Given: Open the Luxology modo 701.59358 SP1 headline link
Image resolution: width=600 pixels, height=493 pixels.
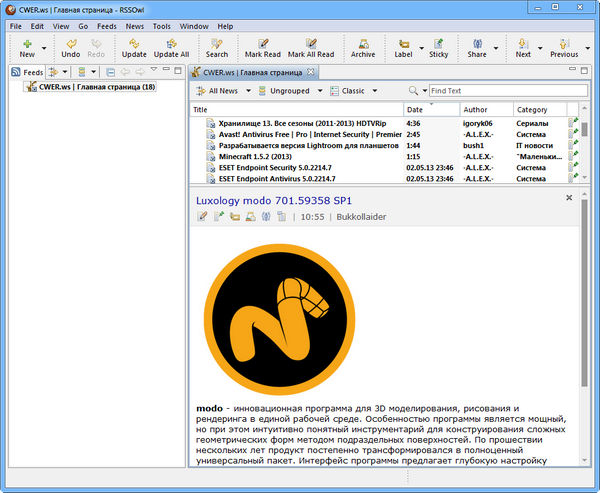Looking at the screenshot, I should pyautogui.click(x=274, y=200).
